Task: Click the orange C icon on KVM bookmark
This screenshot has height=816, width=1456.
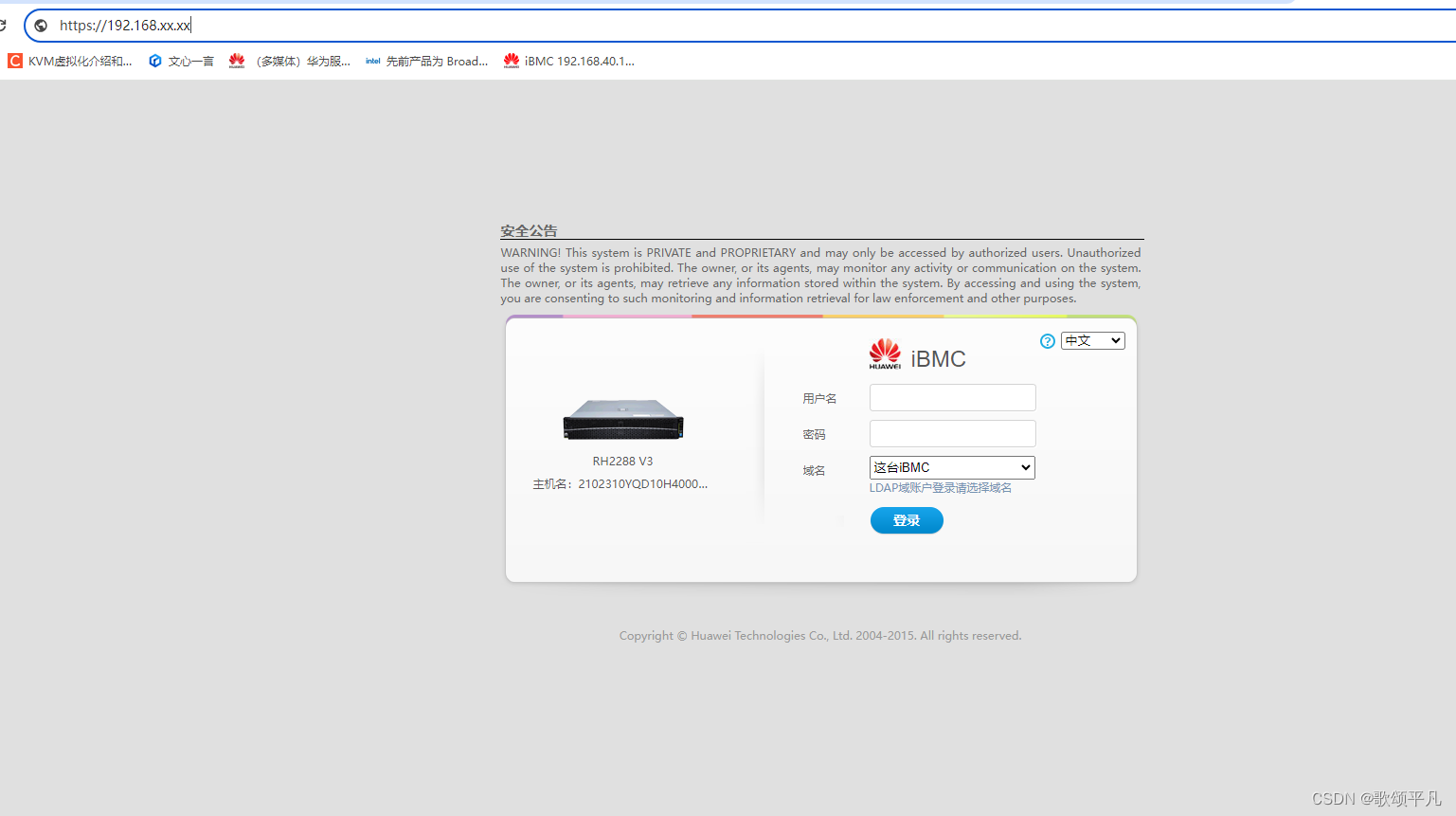Action: click(14, 61)
